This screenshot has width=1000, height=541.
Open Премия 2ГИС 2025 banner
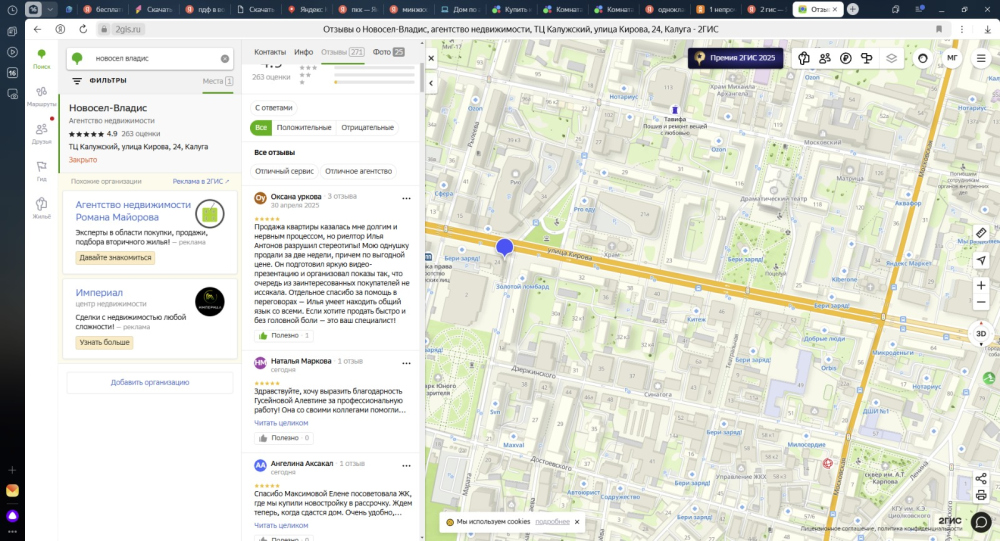coord(735,58)
